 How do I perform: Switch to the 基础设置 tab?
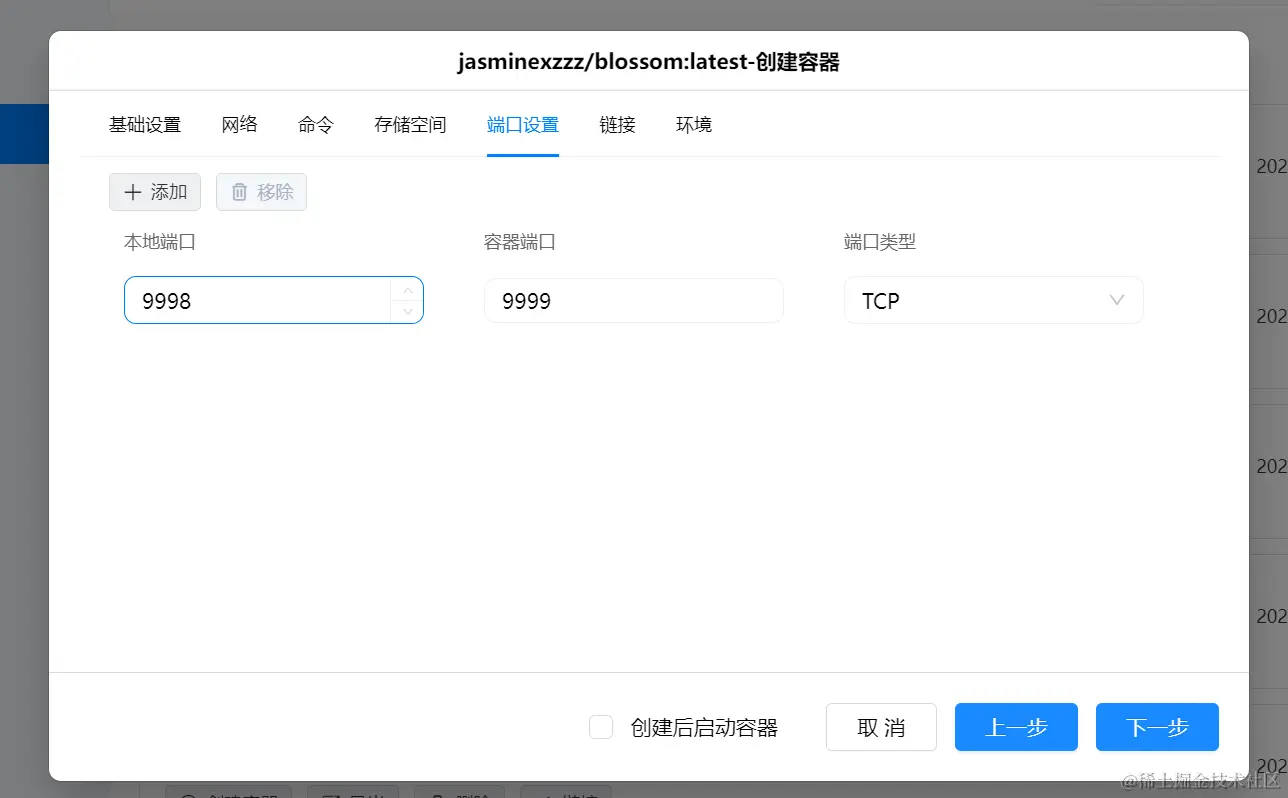pos(145,124)
